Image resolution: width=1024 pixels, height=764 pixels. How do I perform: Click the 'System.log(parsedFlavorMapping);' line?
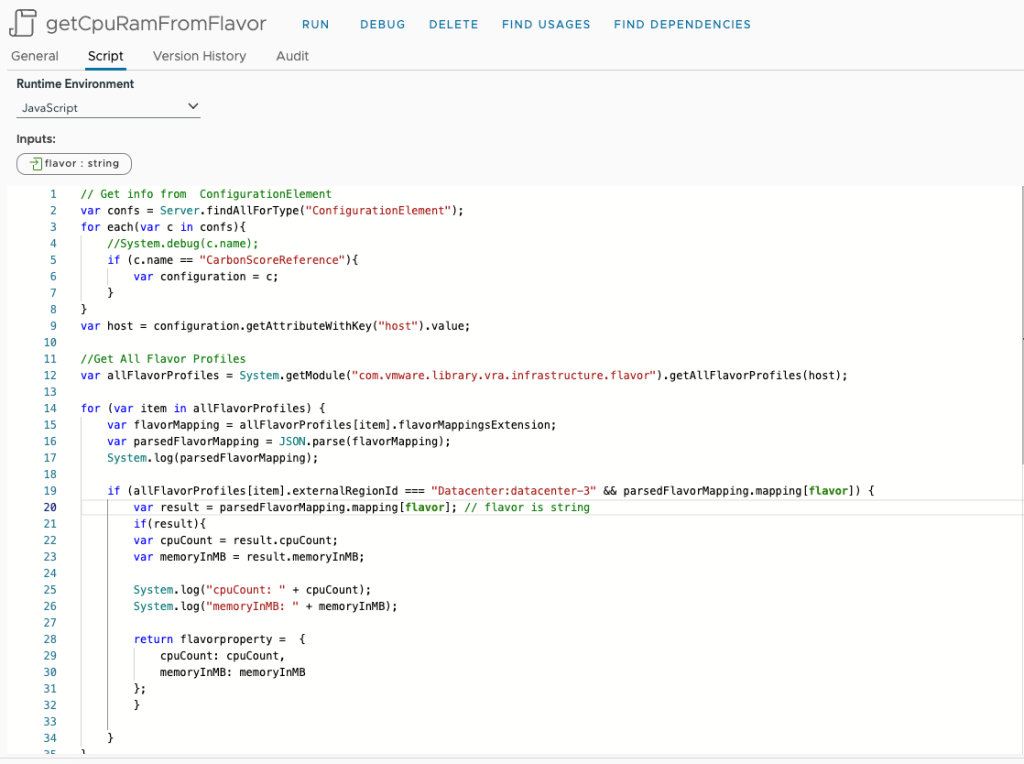pyautogui.click(x=213, y=458)
